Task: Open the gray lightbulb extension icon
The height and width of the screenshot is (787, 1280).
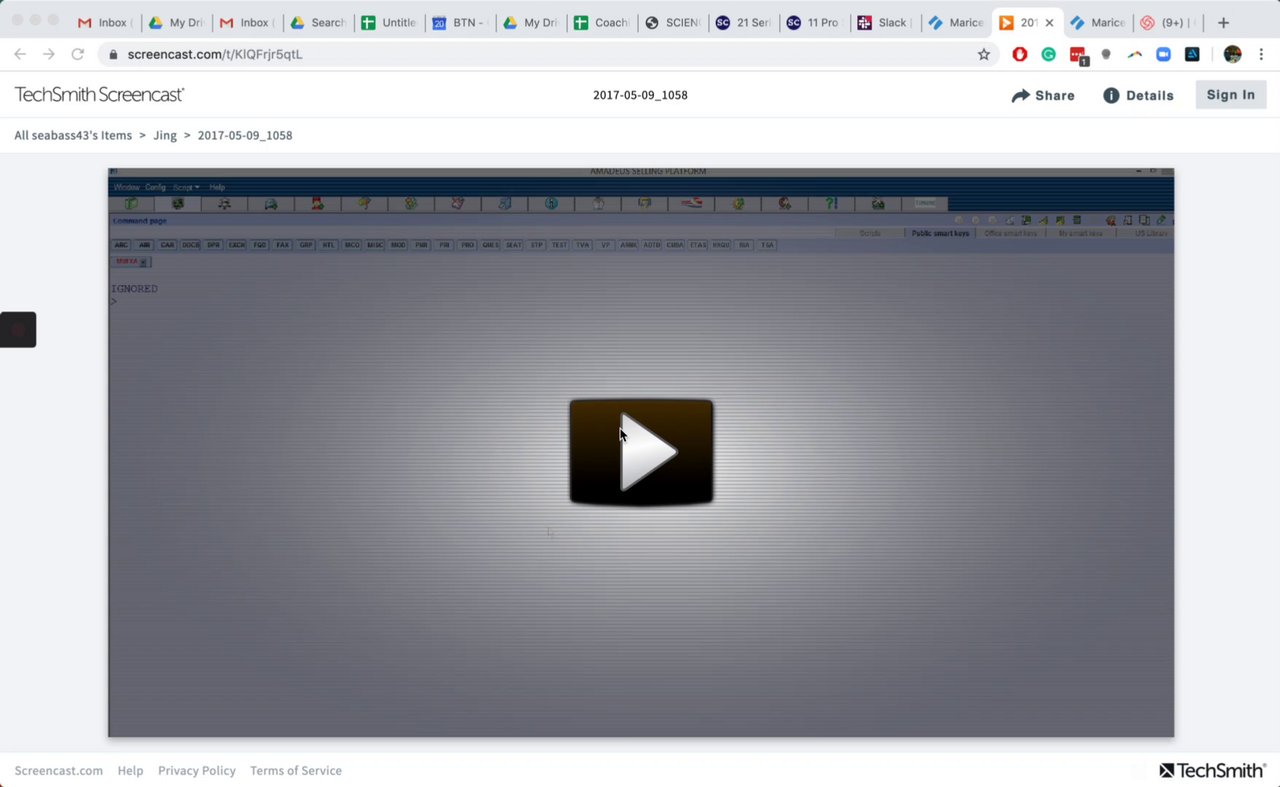Action: click(1106, 54)
